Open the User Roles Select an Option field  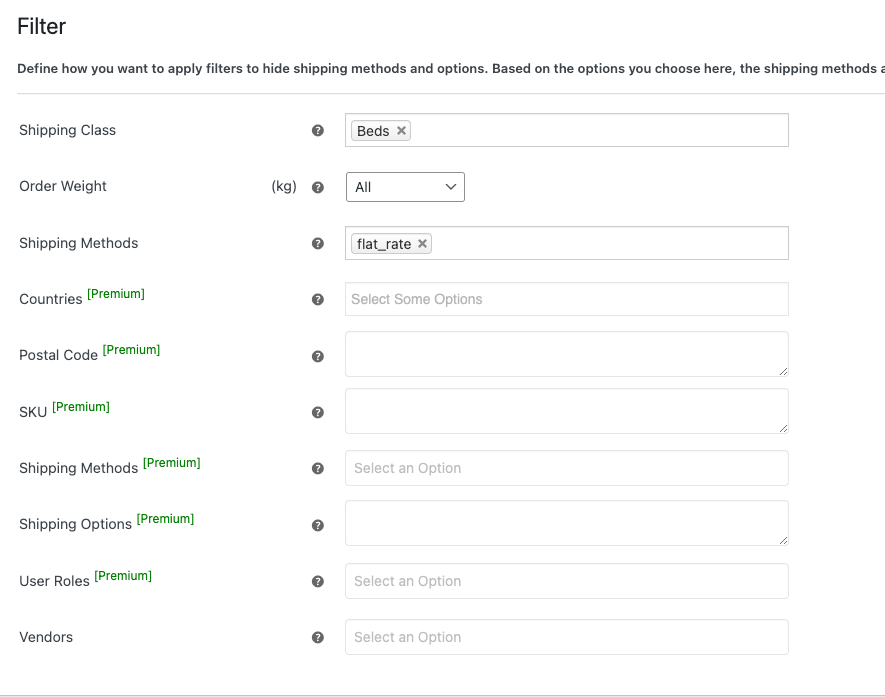pos(567,581)
